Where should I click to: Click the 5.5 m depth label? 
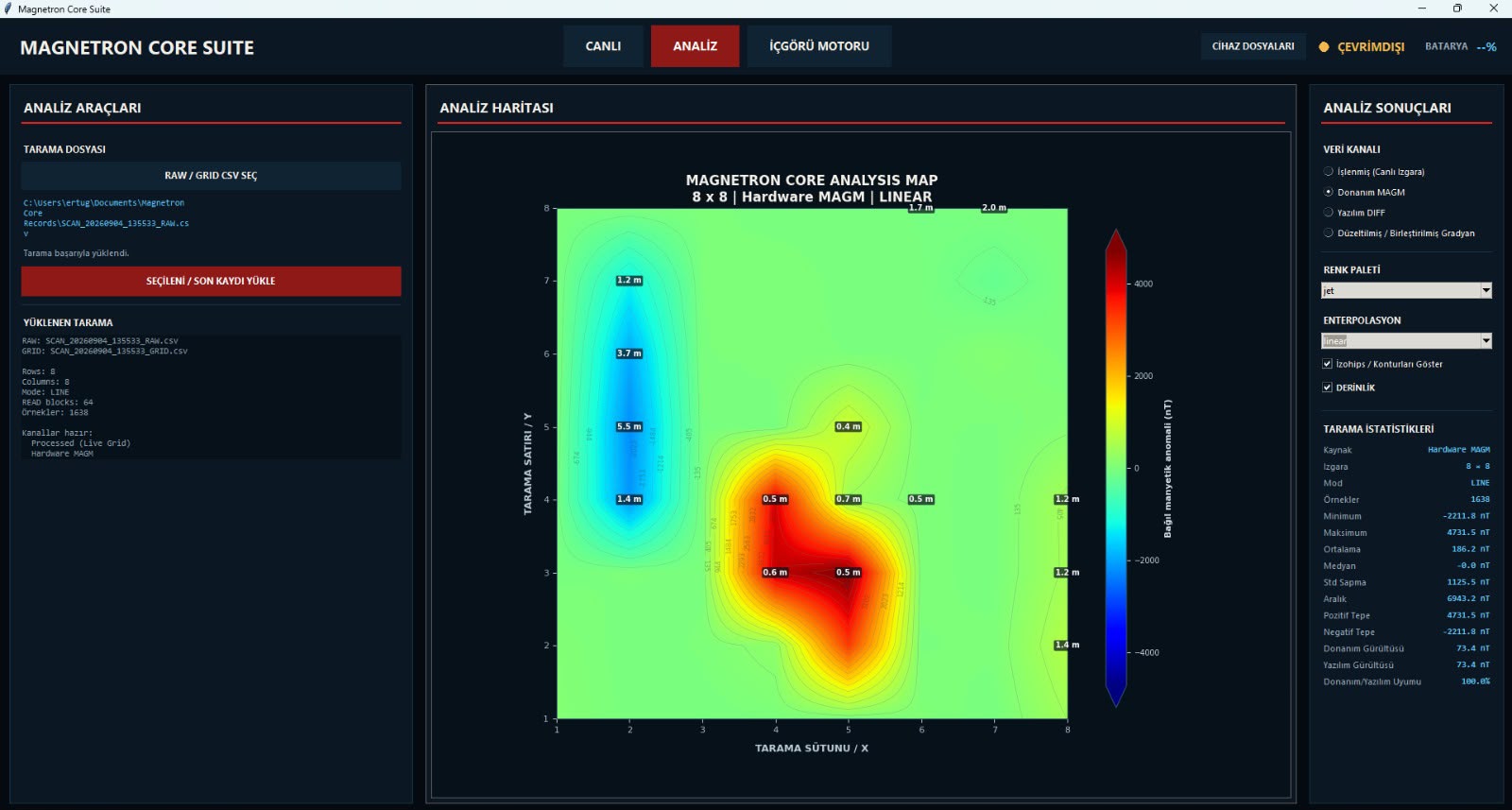(629, 426)
